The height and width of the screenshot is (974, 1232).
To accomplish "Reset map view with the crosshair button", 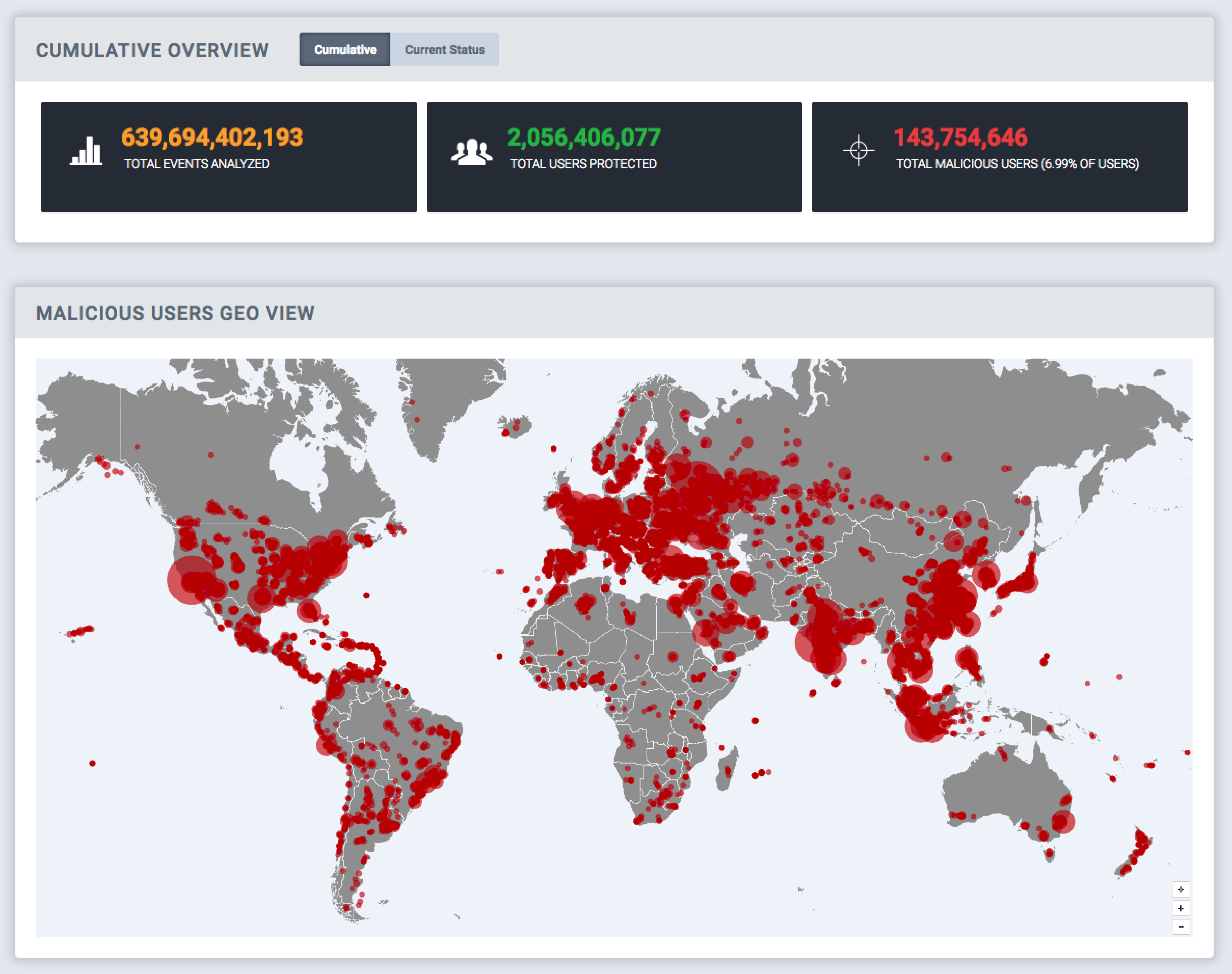I will tap(1181, 889).
